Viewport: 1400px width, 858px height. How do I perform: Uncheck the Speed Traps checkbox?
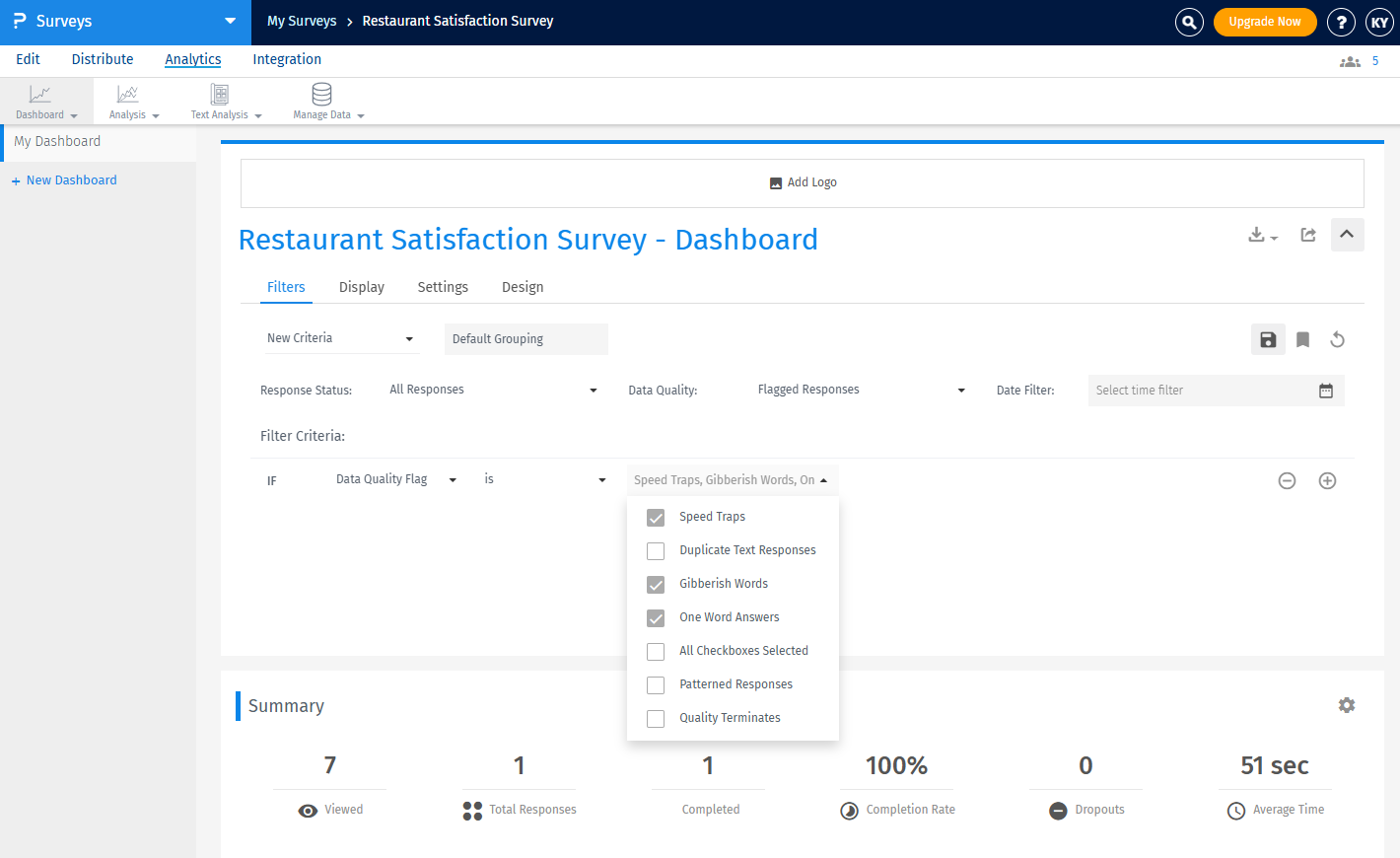click(x=656, y=518)
